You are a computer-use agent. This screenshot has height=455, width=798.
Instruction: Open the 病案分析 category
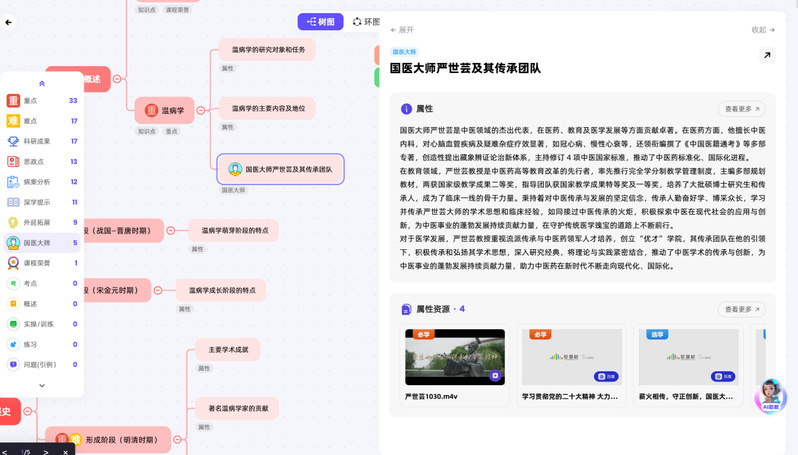[14, 182]
